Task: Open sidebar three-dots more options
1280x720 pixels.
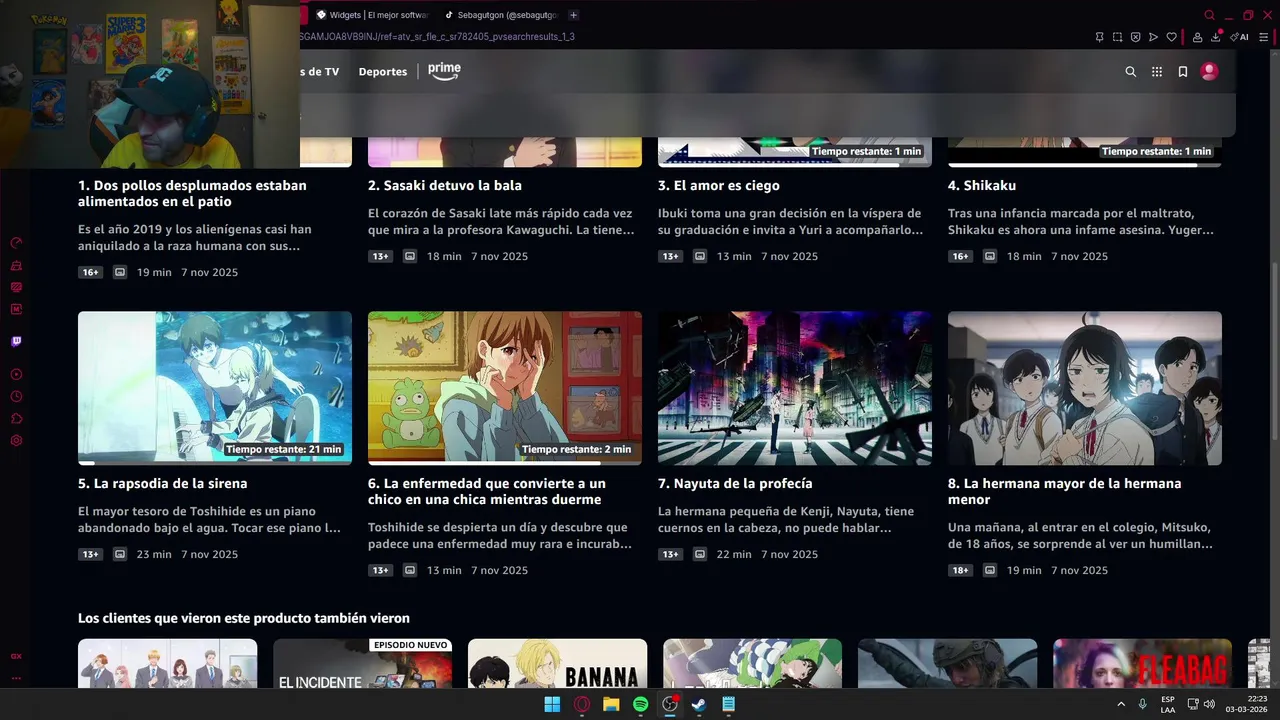Action: (16, 678)
